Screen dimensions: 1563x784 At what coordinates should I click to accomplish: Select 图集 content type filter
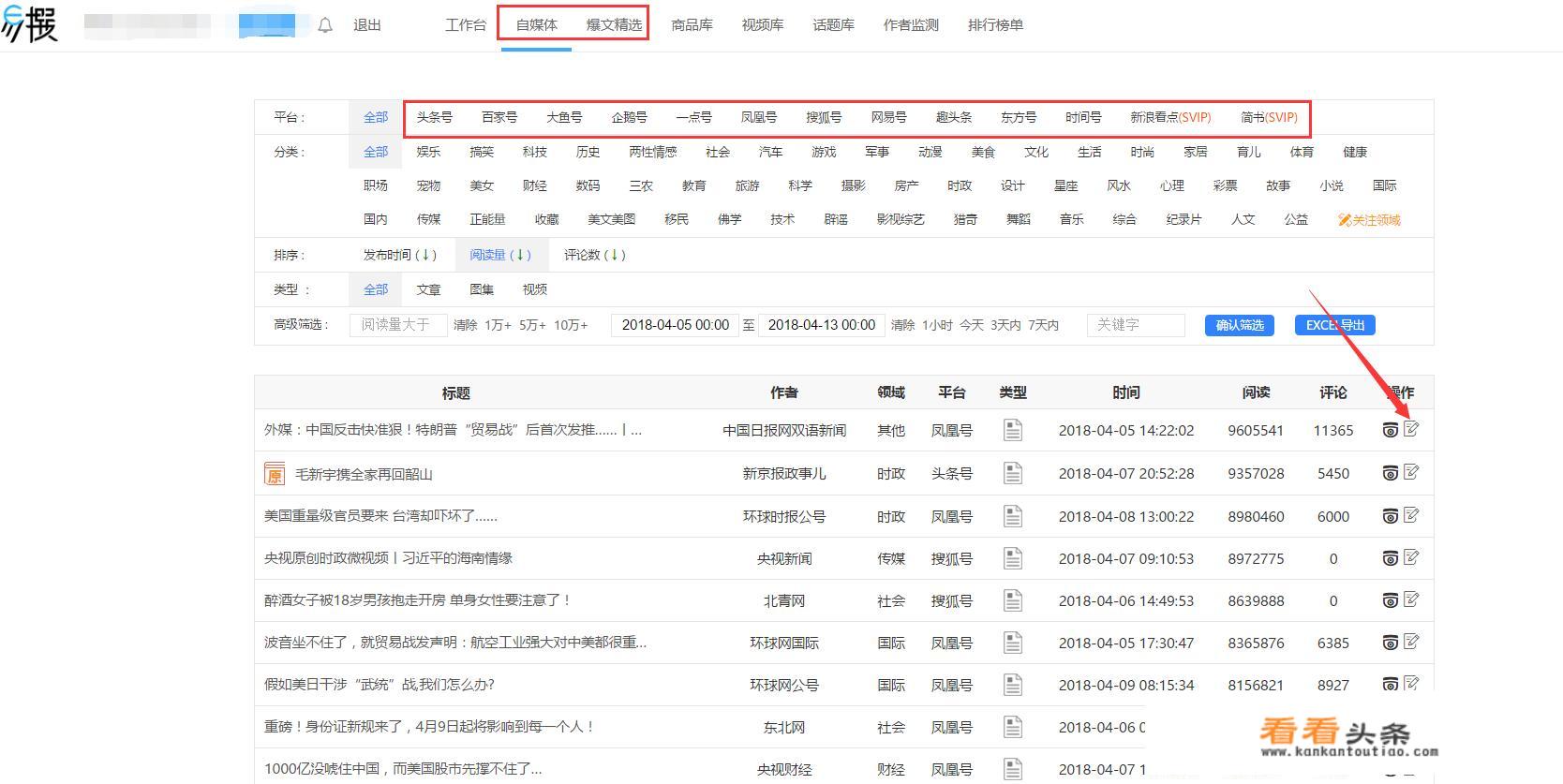click(x=482, y=289)
